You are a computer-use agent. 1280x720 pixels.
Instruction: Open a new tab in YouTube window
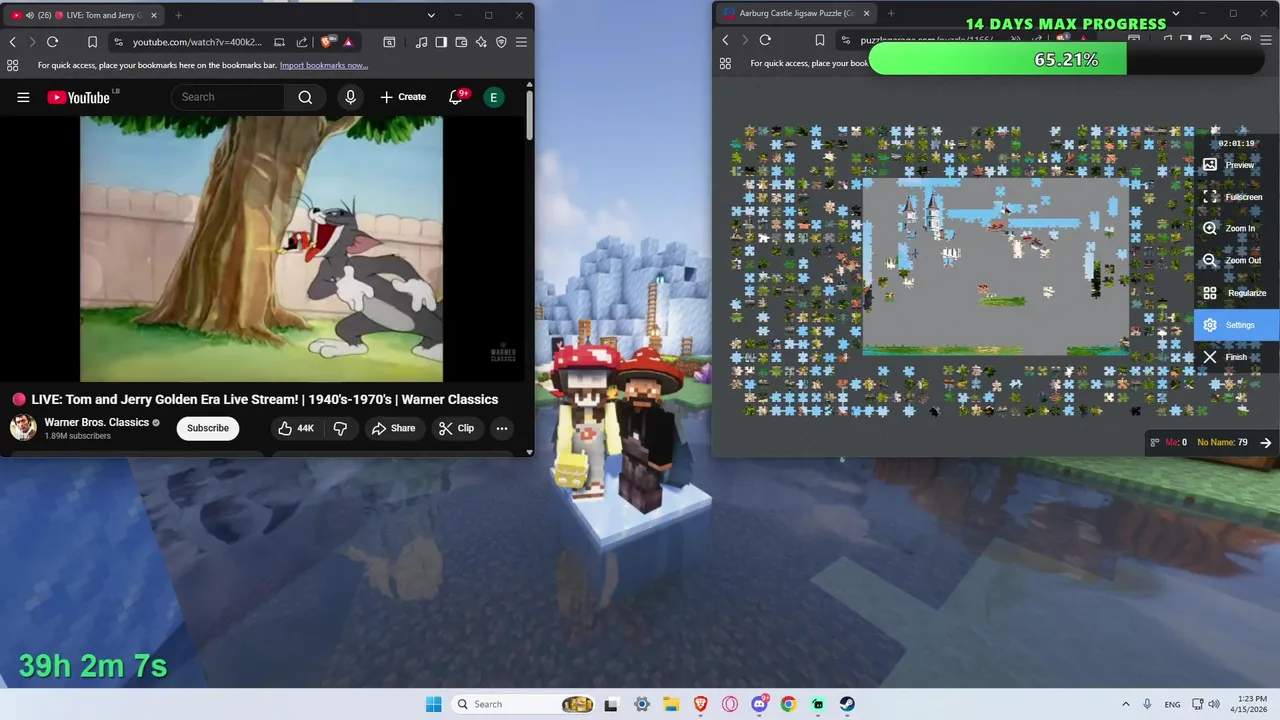point(178,15)
